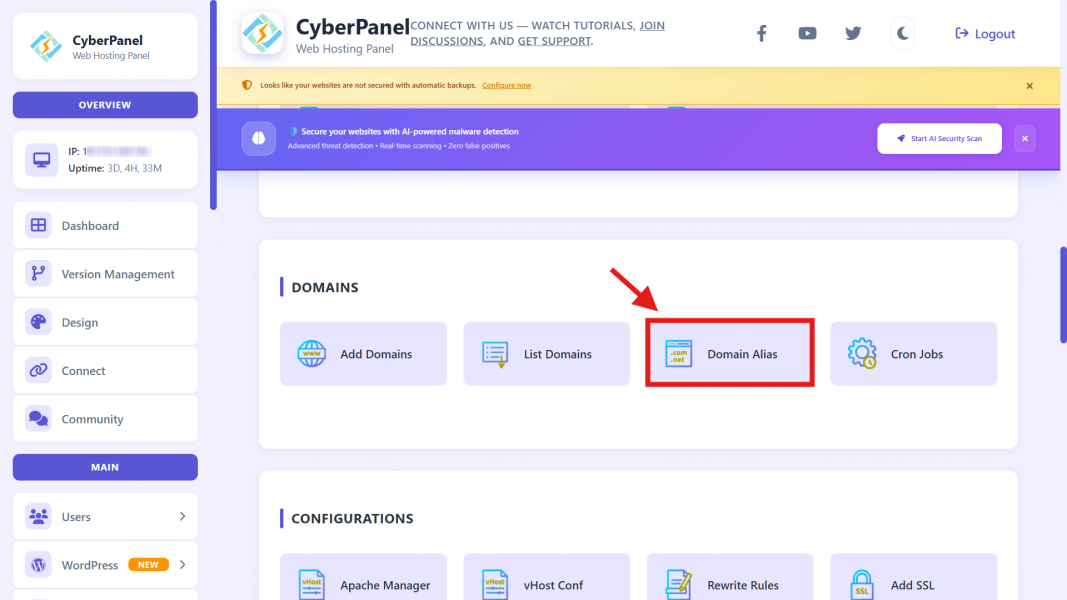The height and width of the screenshot is (600, 1067).
Task: Click the Rewrite Rules pencil document icon
Action: [678, 584]
